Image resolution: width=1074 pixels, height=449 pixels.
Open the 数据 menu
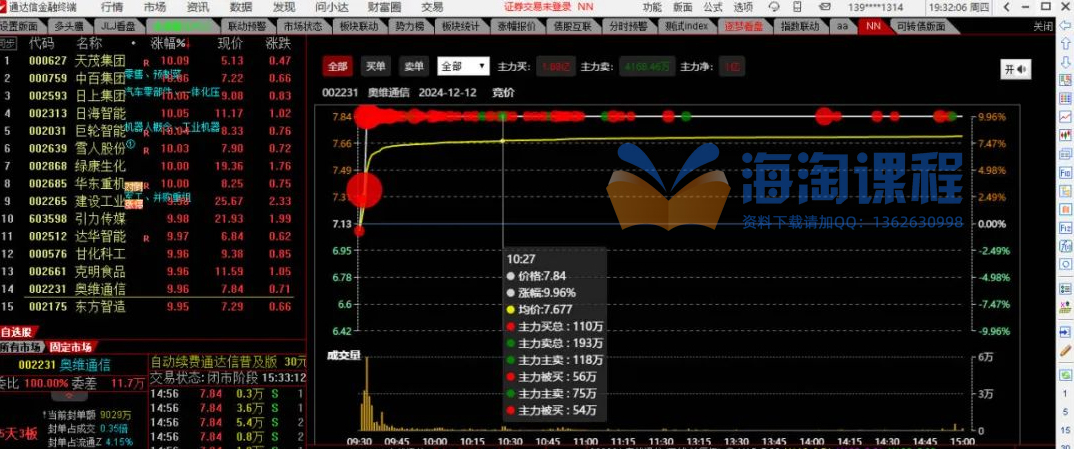(x=241, y=7)
